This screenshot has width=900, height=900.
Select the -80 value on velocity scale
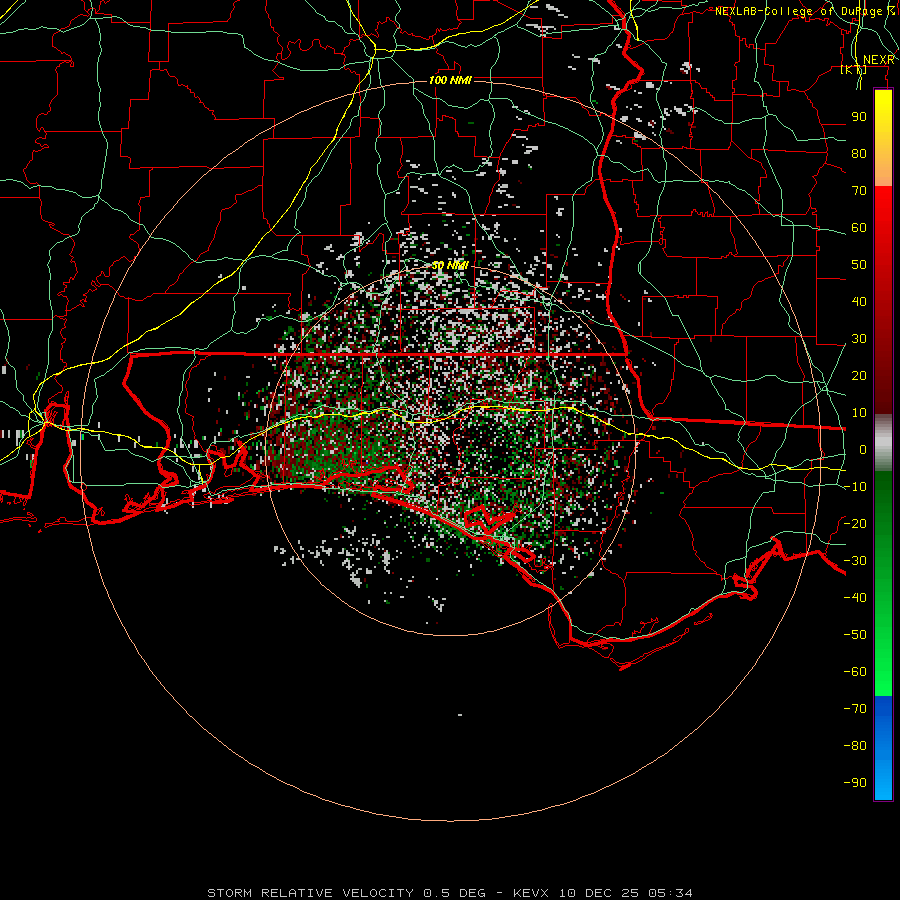pyautogui.click(x=855, y=746)
